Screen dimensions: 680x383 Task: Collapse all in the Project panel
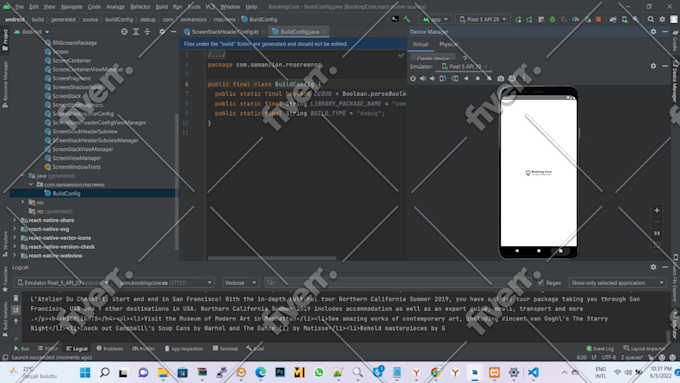147,32
